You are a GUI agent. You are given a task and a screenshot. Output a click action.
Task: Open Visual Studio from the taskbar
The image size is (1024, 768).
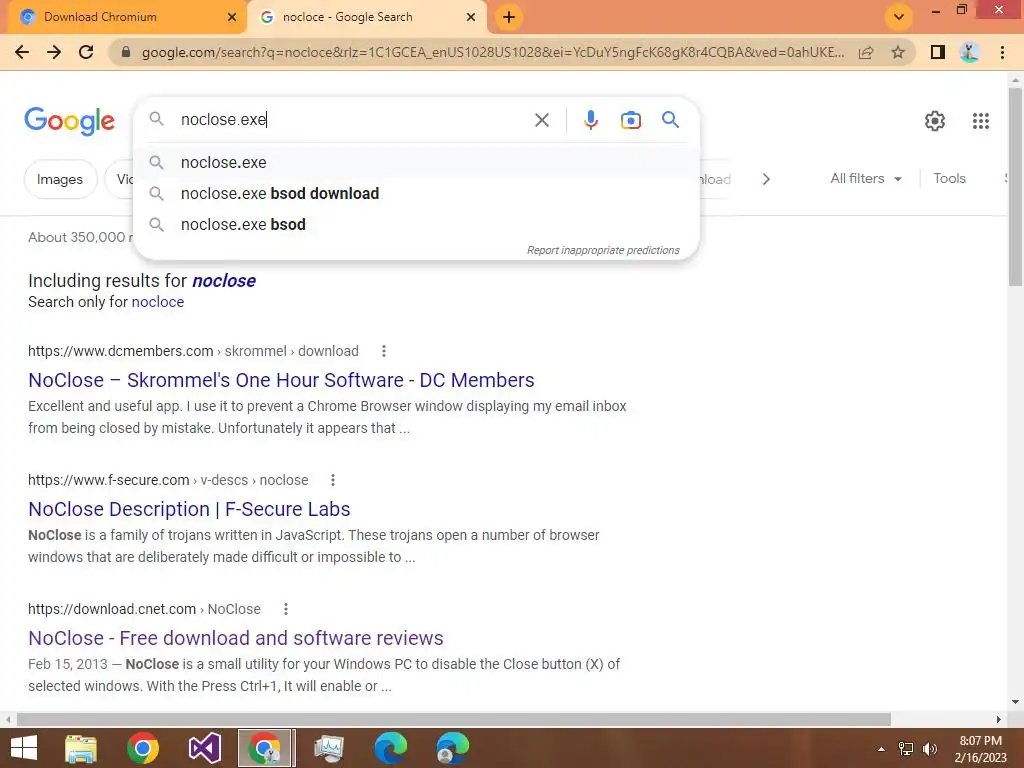click(204, 748)
